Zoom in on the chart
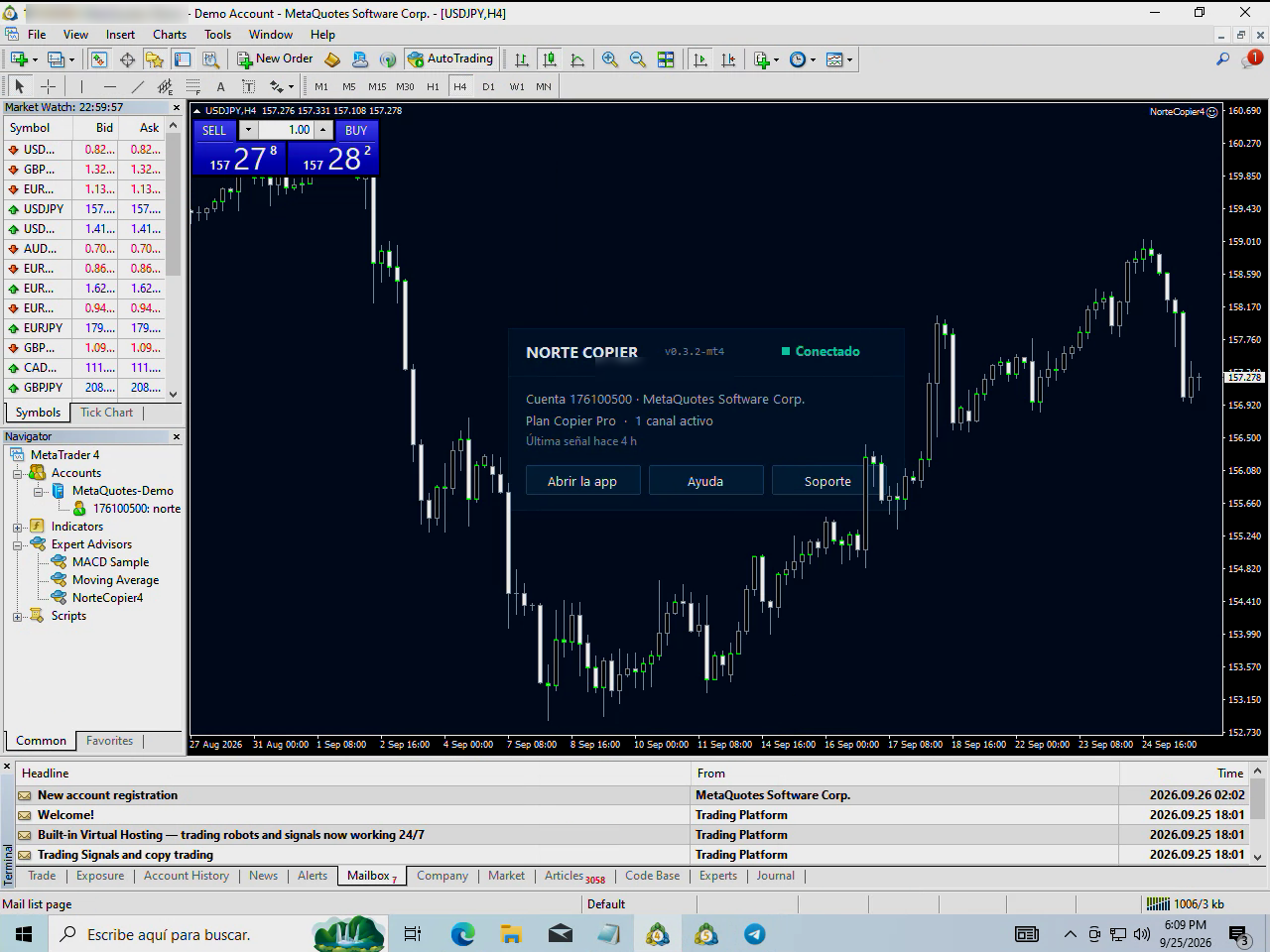1270x952 pixels. point(610,59)
